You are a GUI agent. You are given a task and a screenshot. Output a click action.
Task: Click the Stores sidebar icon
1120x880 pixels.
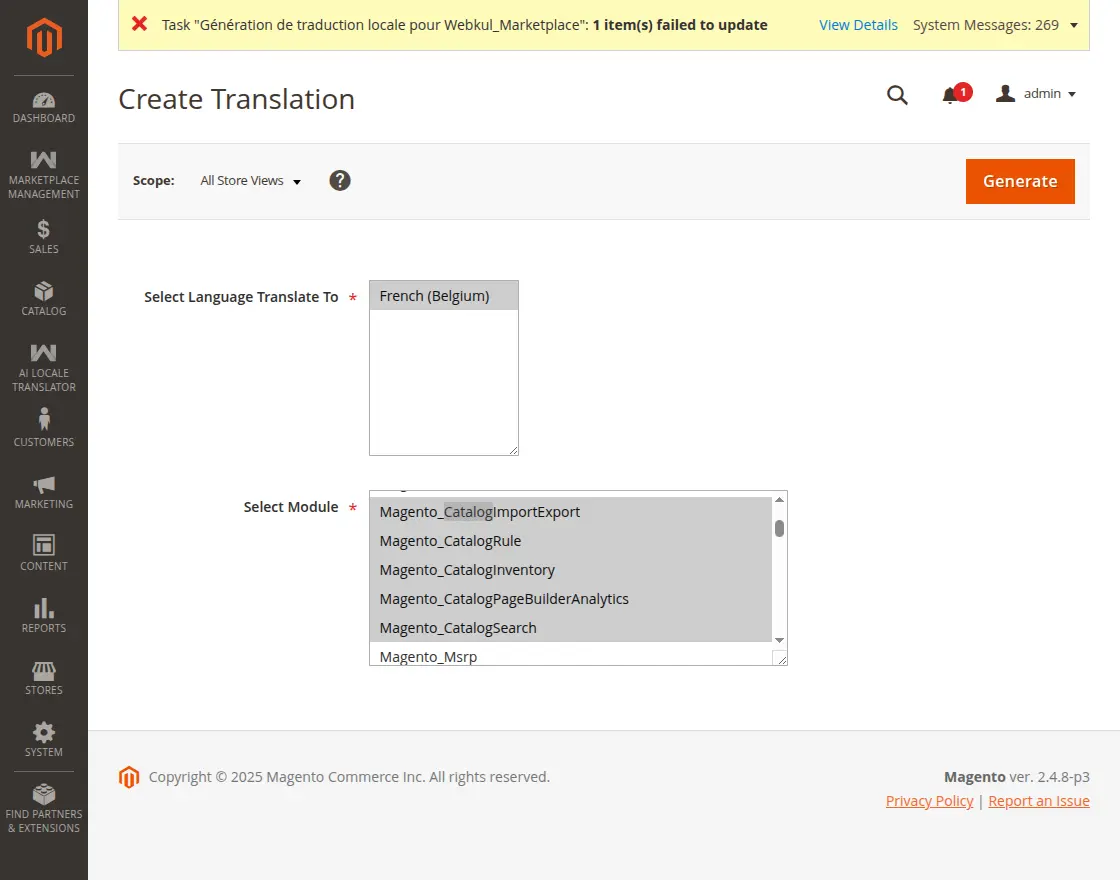tap(43, 672)
